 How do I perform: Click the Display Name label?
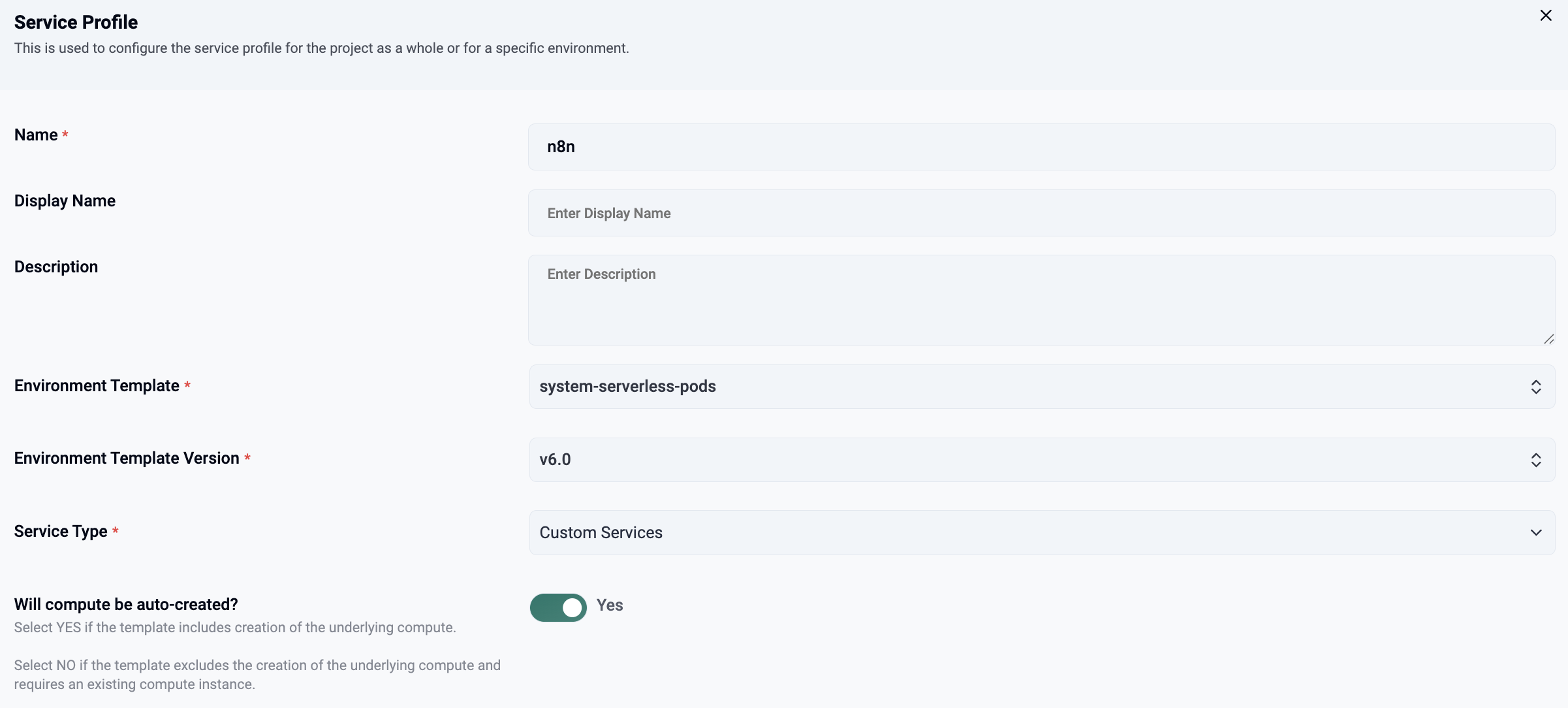tap(65, 201)
